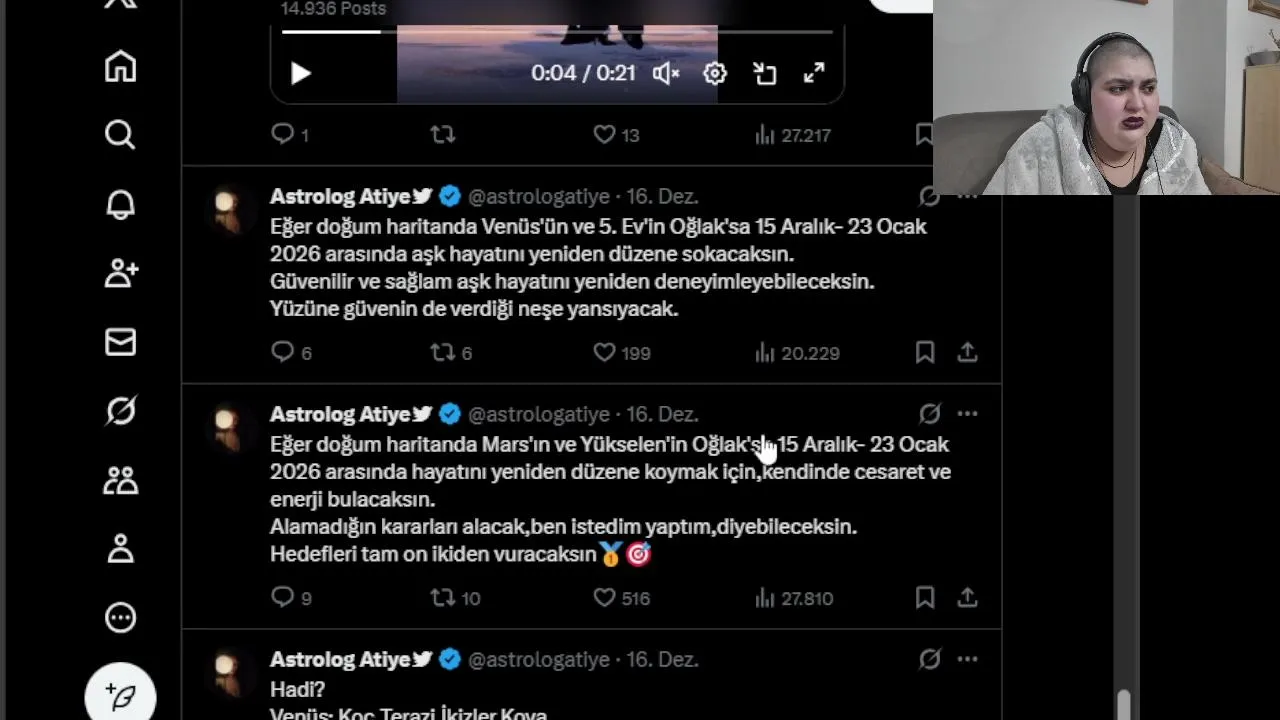1280x720 pixels.
Task: Click the compose post feather button
Action: point(120,696)
